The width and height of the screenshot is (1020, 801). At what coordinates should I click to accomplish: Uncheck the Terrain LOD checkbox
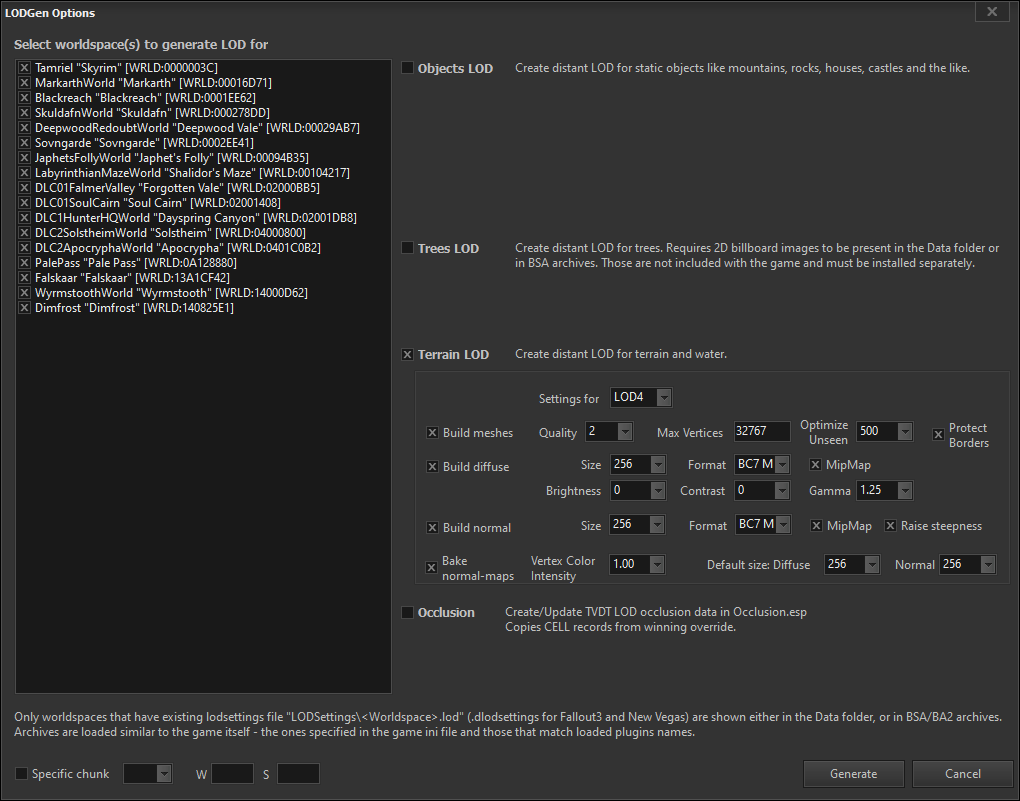coord(407,355)
